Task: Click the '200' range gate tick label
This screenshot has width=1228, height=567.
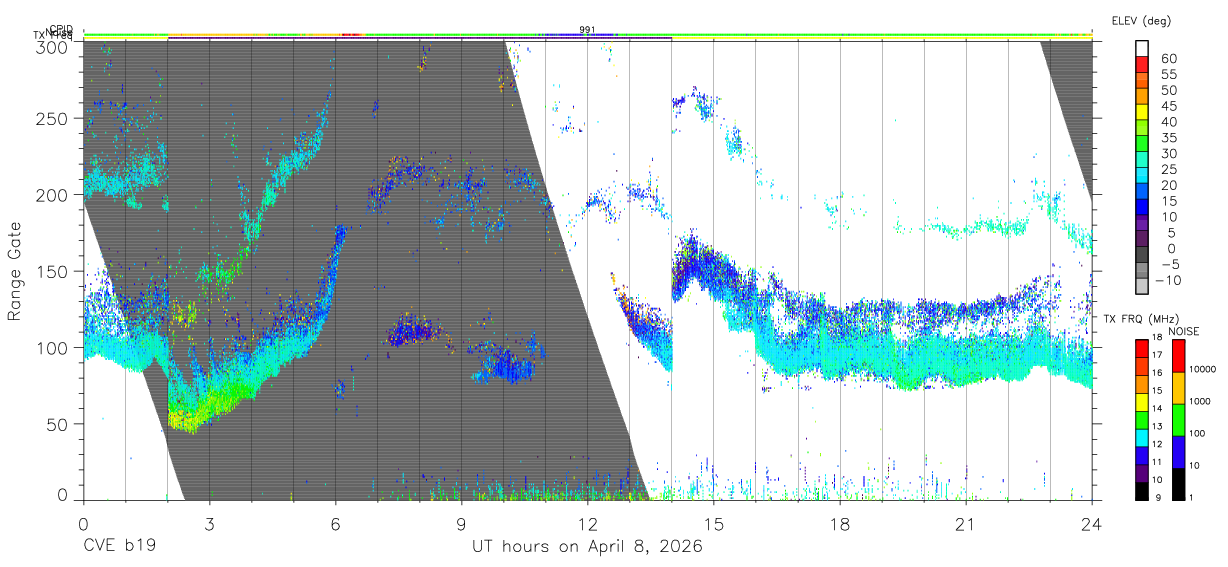Action: pos(52,195)
